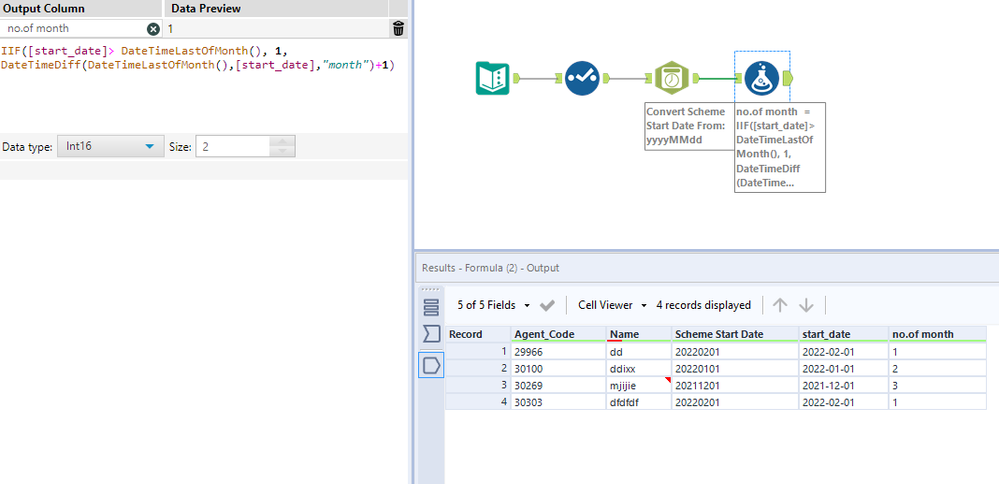999x484 pixels.
Task: Click cell with Agent_Code 29966
Action: (558, 352)
